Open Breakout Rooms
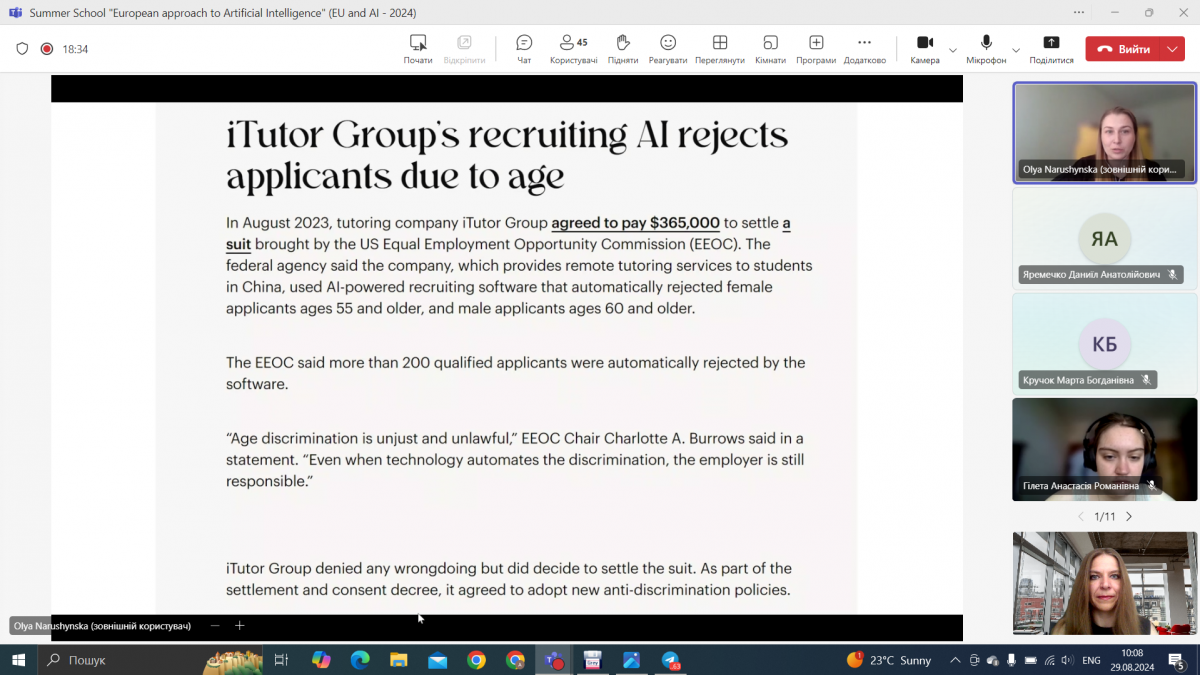Screen dimensions: 1200x675 coord(770,48)
